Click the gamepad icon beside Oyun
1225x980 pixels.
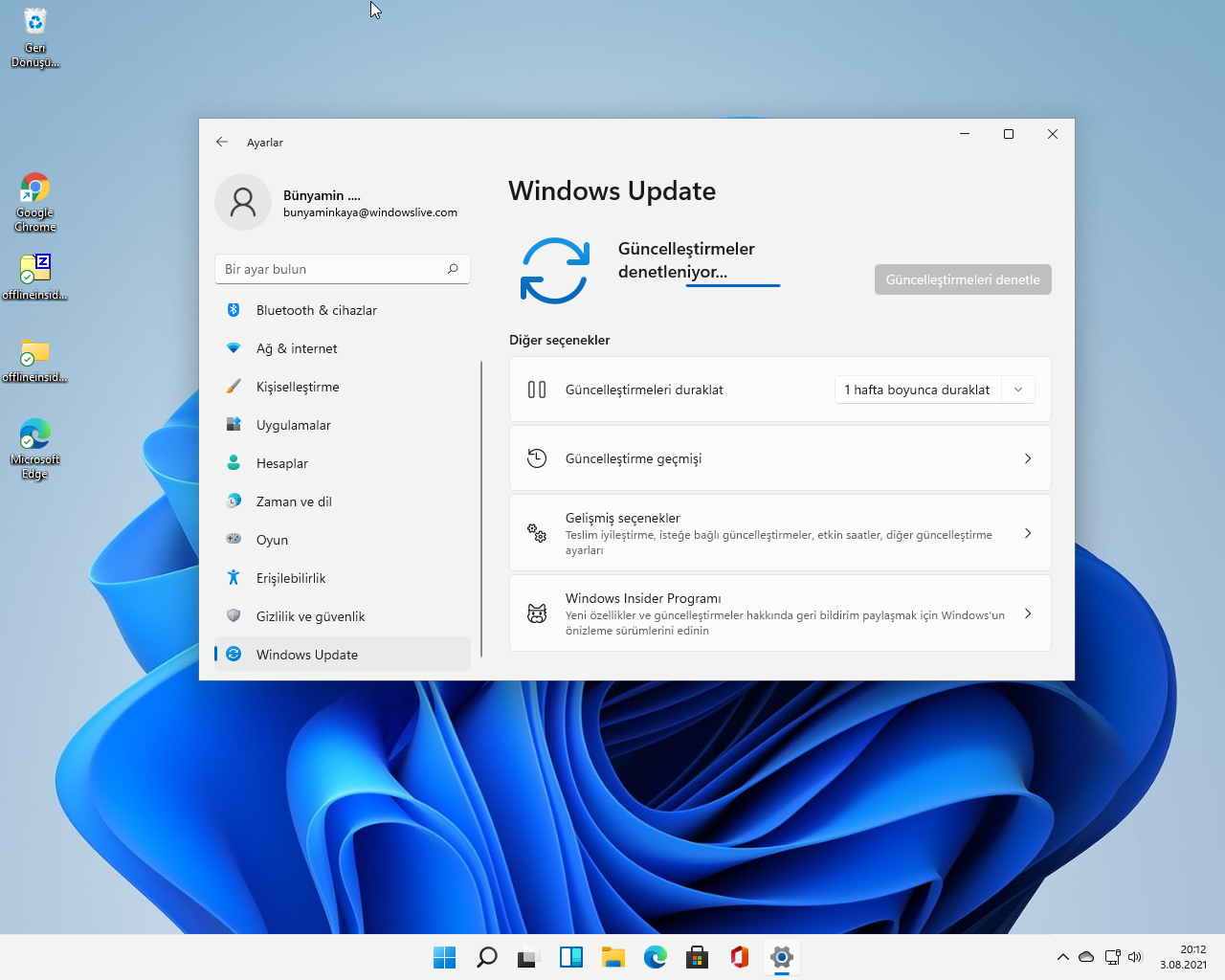point(234,539)
